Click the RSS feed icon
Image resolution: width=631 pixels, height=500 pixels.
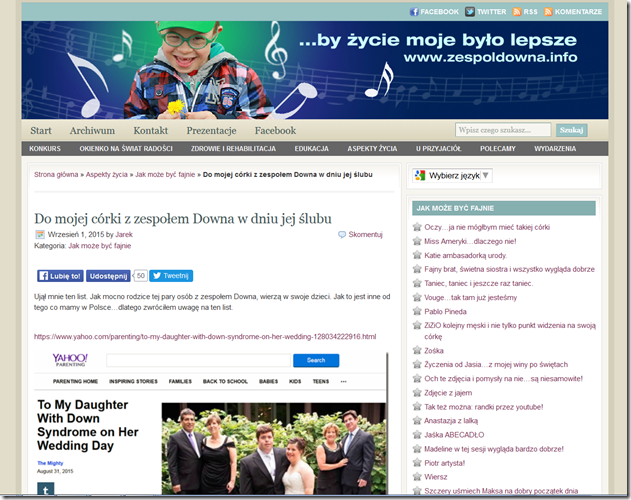pos(517,12)
